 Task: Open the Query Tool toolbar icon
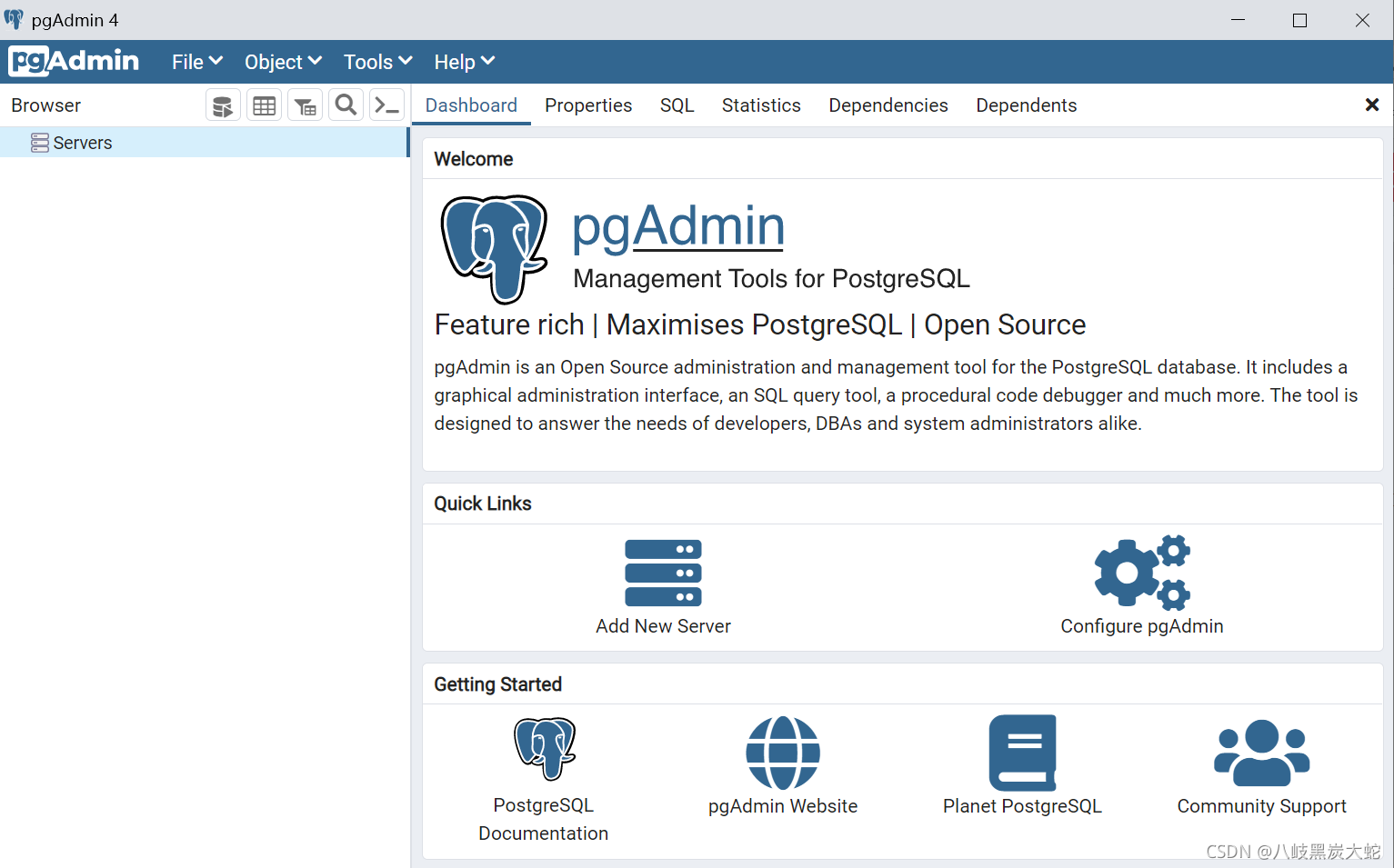point(223,105)
